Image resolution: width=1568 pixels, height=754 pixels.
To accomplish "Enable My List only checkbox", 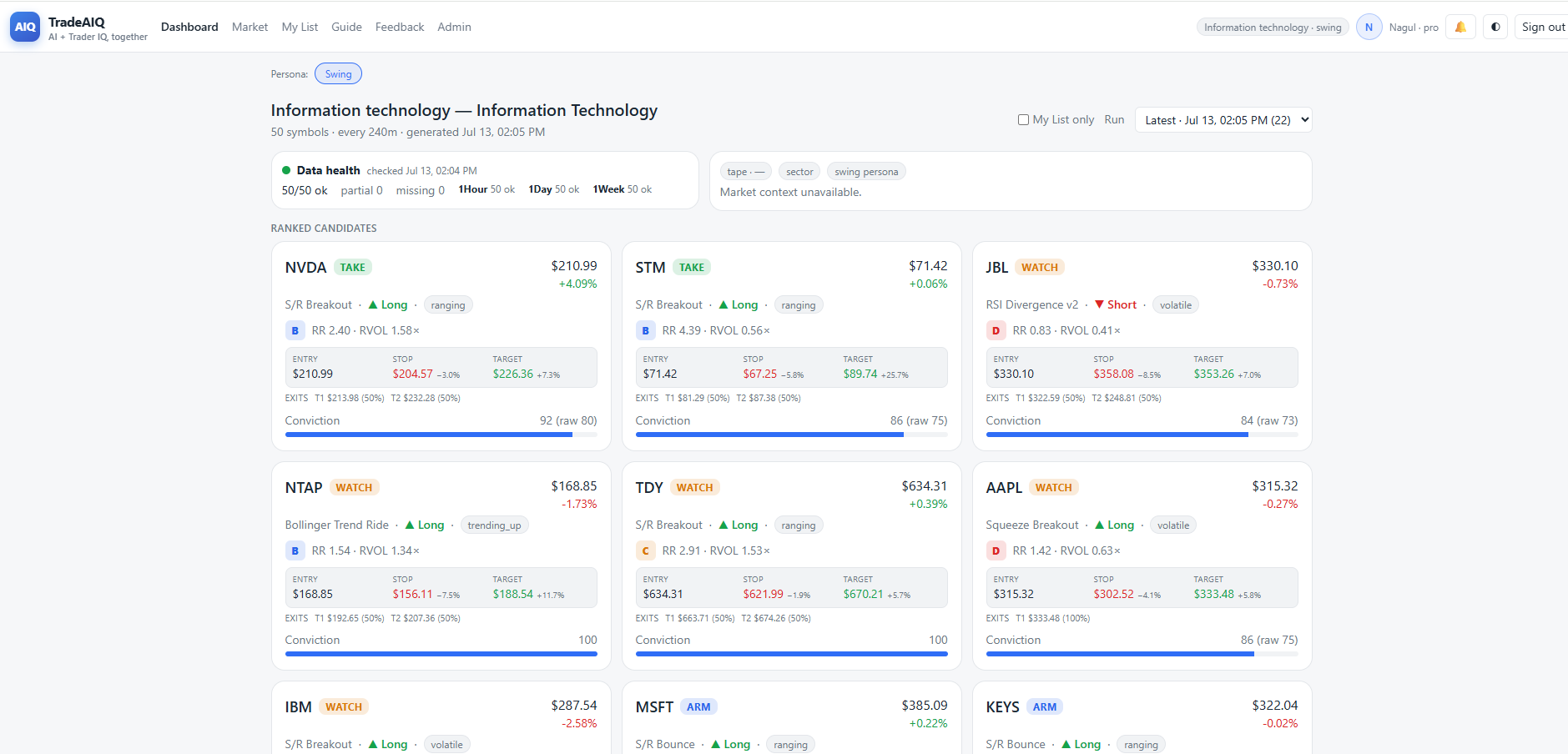I will click(1023, 119).
